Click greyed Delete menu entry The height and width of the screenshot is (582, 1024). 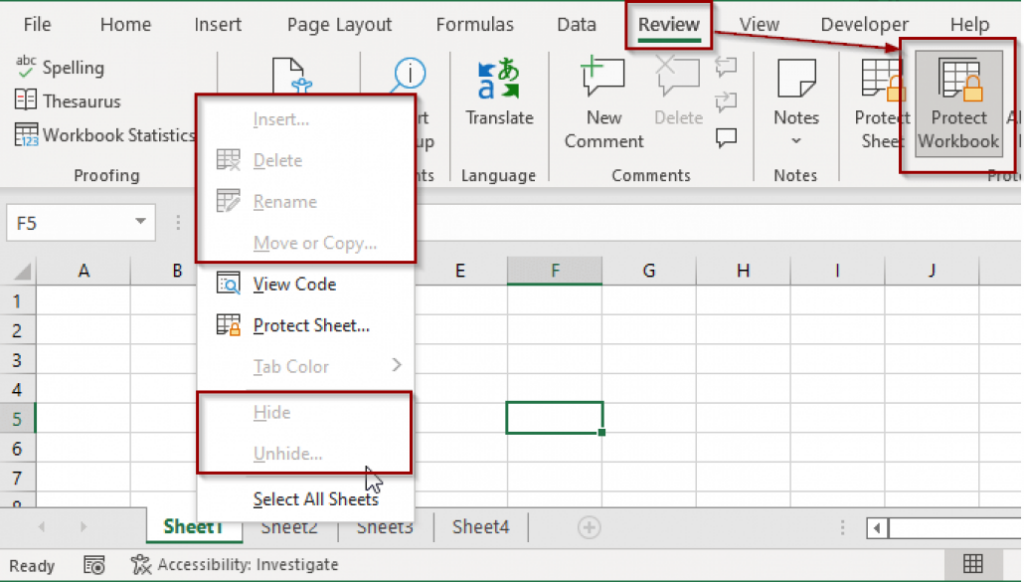pyautogui.click(x=305, y=160)
